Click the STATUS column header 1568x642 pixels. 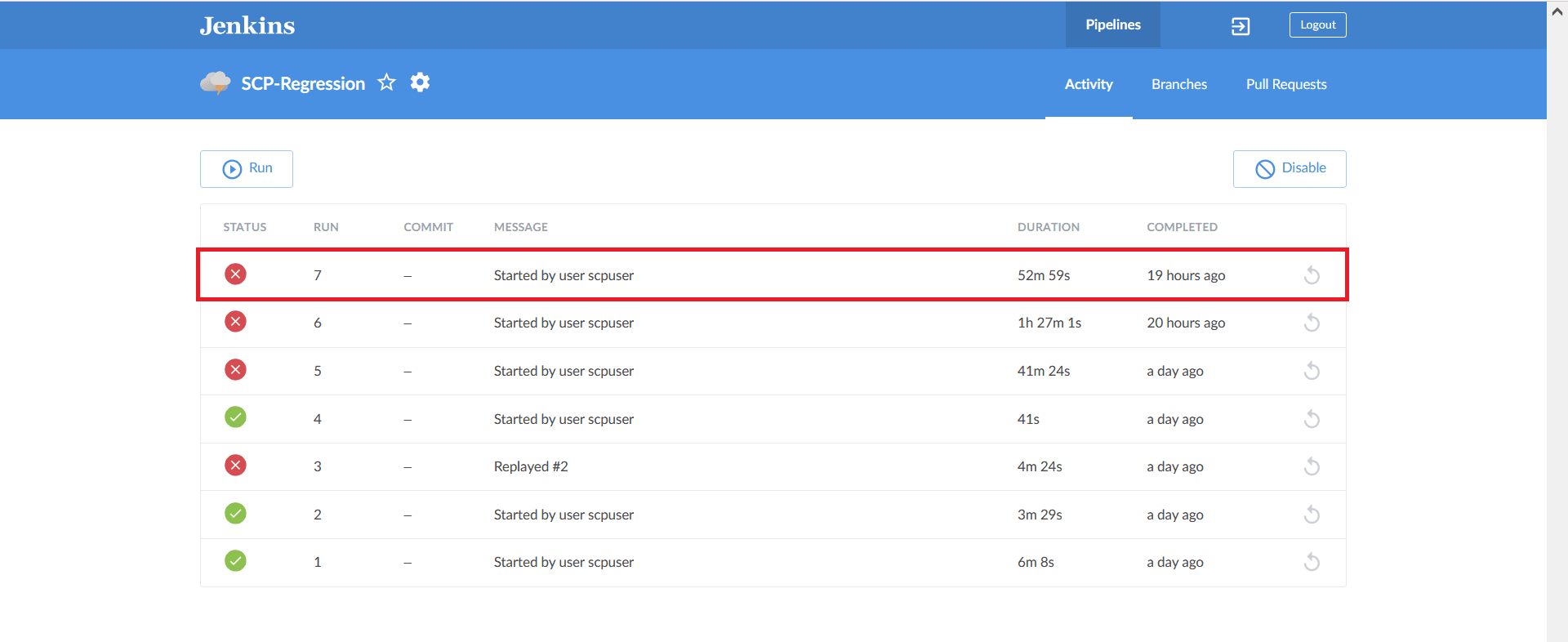coord(245,227)
